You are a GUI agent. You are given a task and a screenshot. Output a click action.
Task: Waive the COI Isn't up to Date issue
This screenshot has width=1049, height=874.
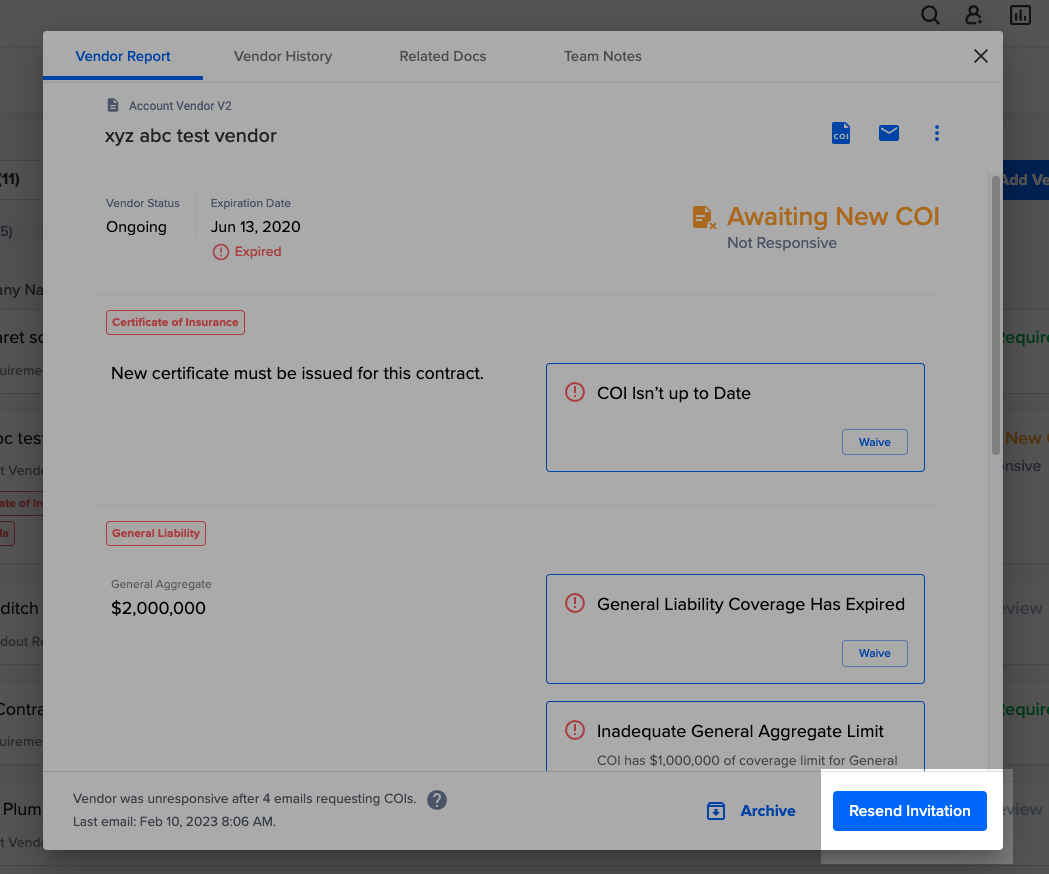[874, 442]
